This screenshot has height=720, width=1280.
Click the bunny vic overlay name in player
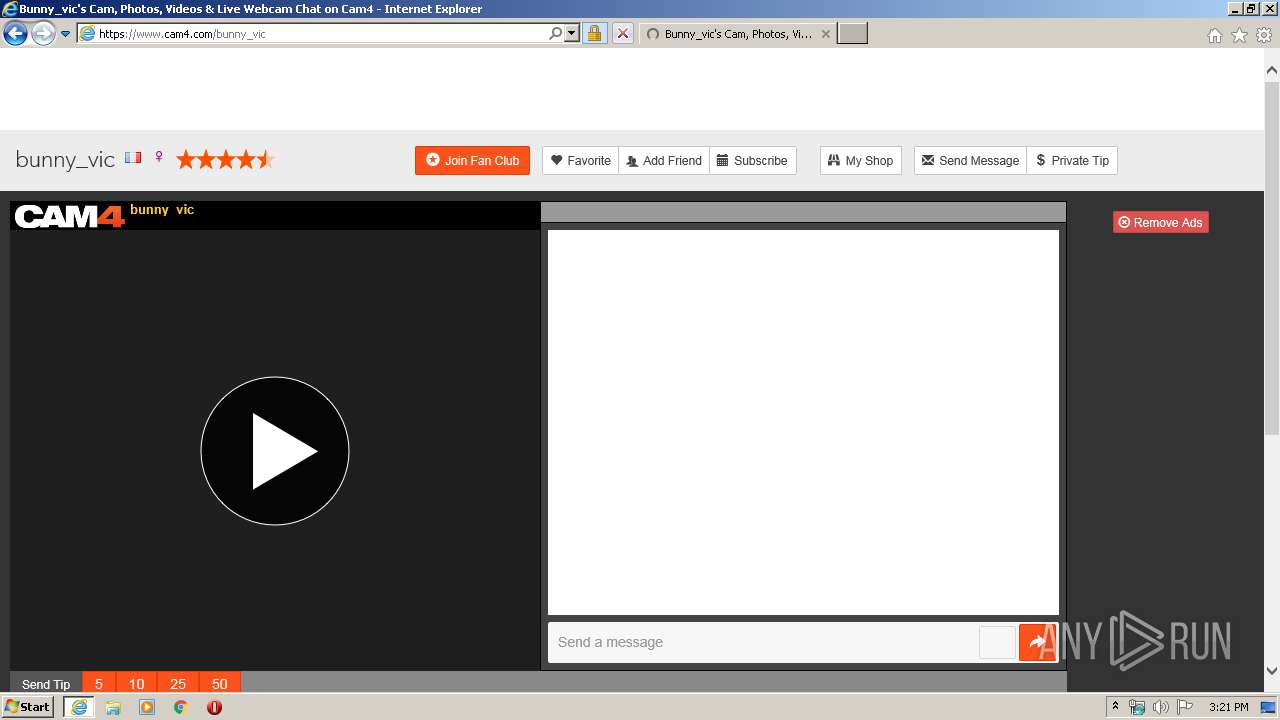tap(162, 210)
